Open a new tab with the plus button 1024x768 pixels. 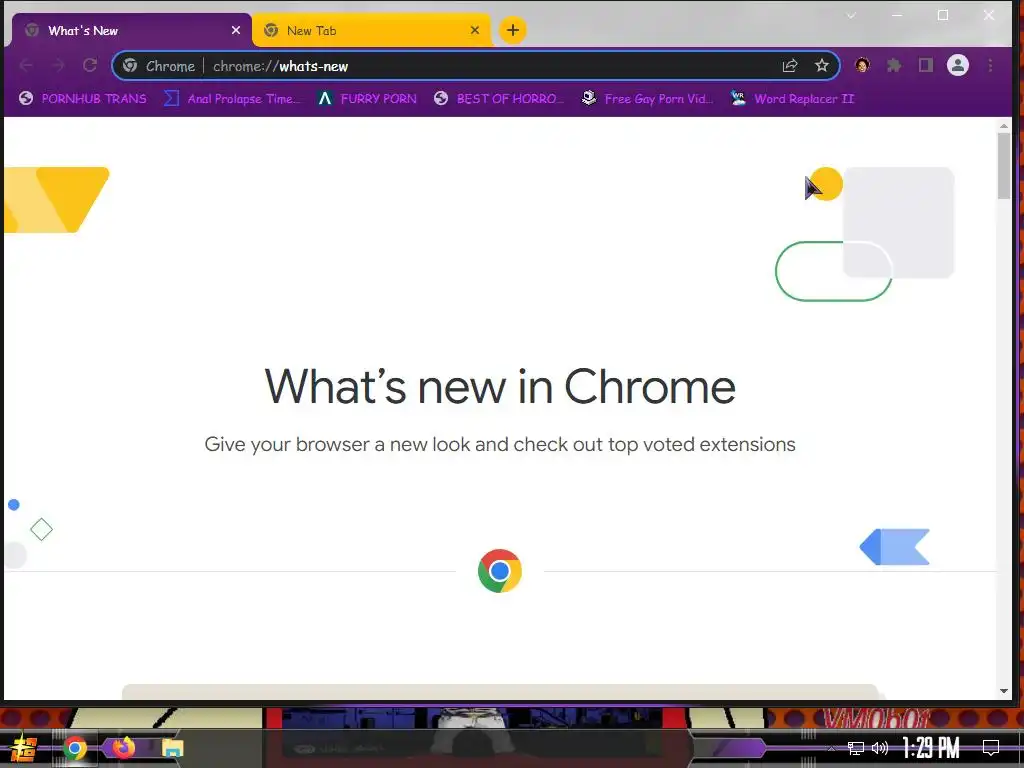pos(513,30)
